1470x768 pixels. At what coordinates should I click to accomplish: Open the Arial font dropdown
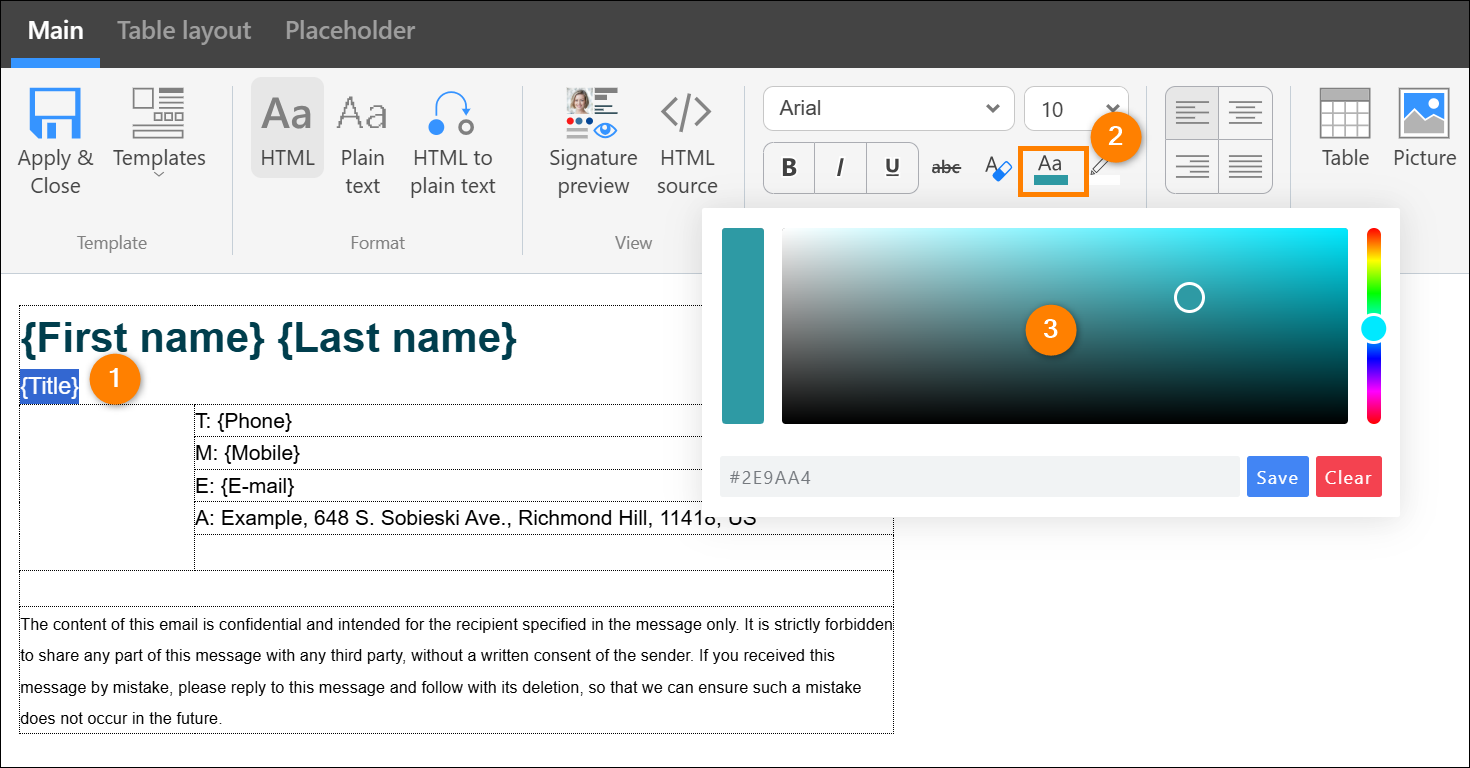(888, 108)
